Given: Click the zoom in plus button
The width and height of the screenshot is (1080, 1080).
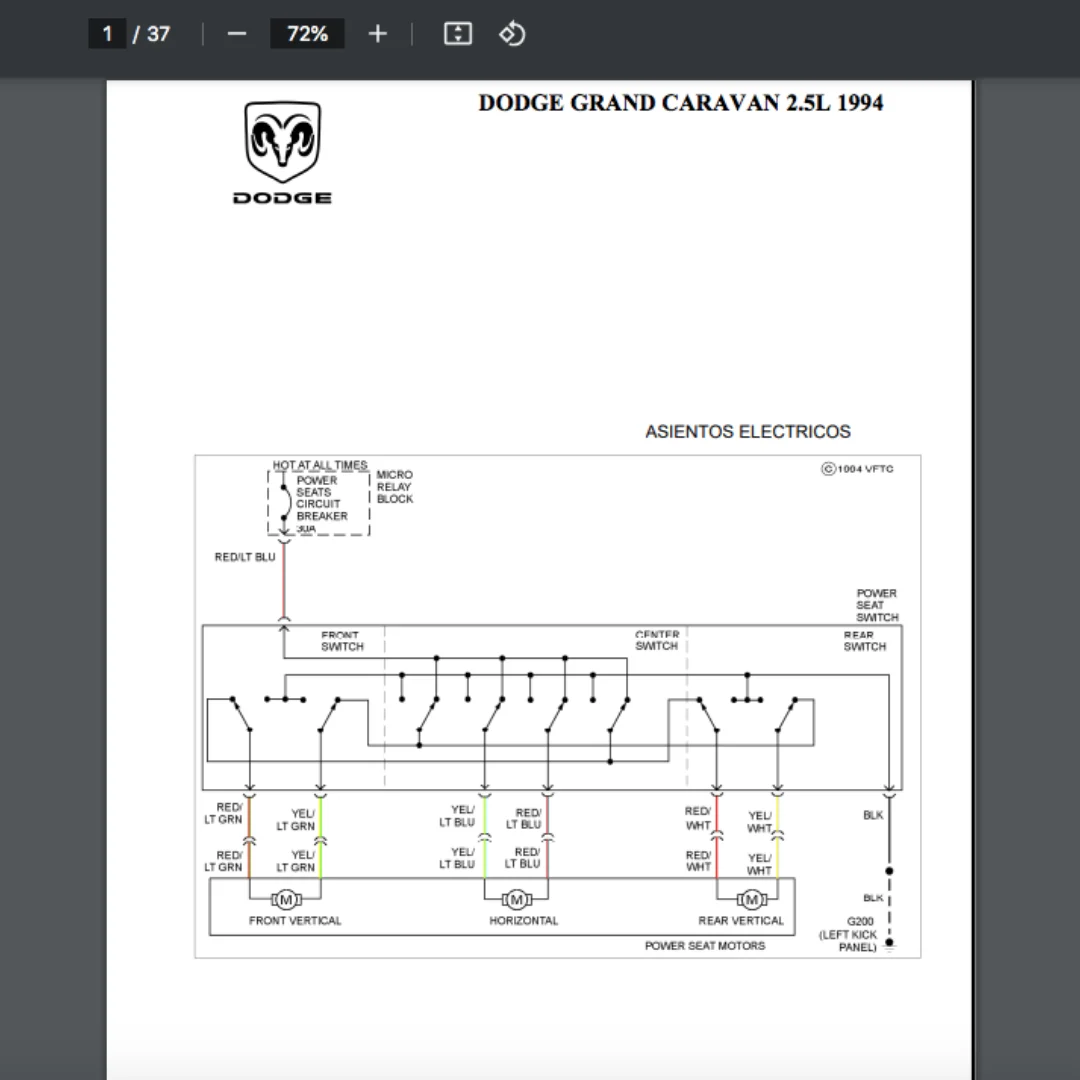Looking at the screenshot, I should (x=377, y=34).
